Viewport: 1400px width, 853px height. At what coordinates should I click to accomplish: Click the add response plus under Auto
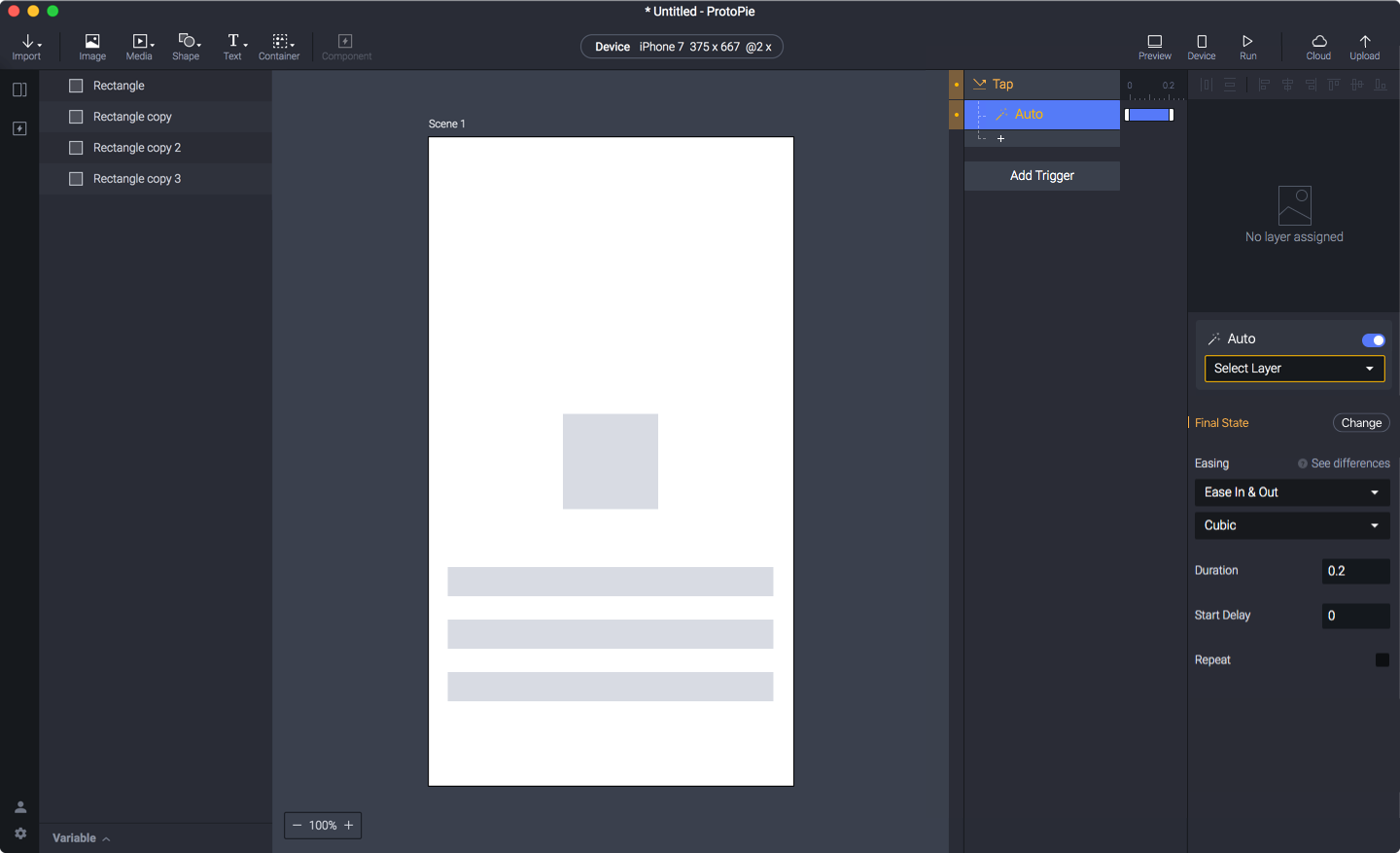1000,138
